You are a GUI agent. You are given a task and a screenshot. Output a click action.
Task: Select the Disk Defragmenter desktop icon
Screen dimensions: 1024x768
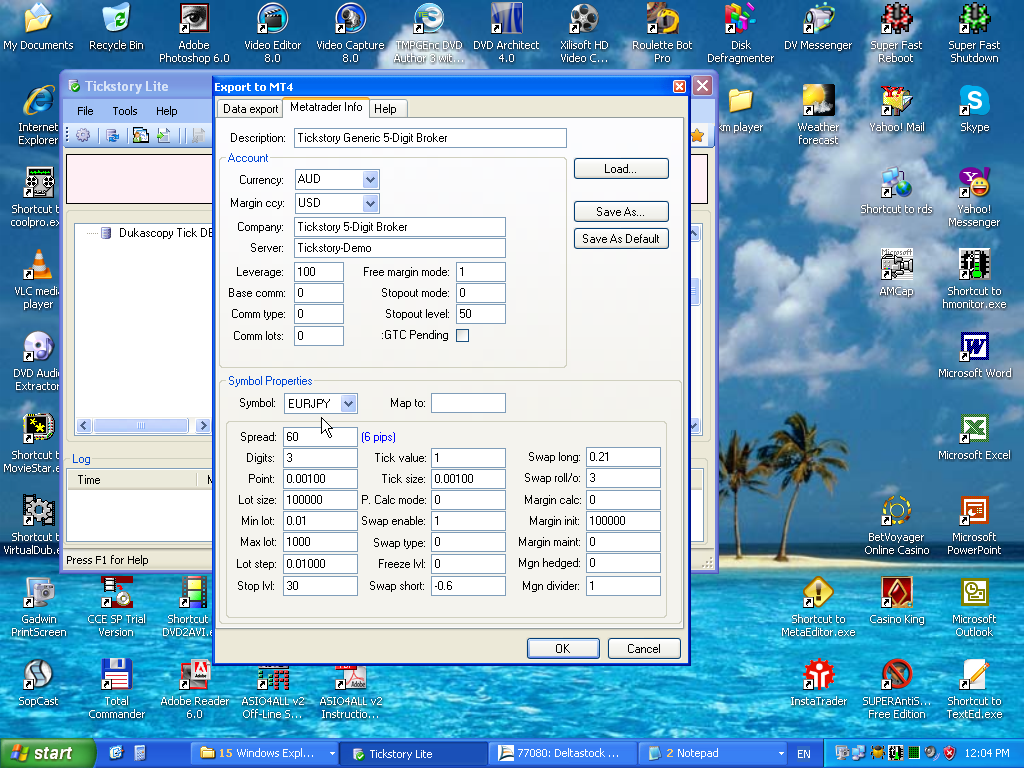point(741,33)
